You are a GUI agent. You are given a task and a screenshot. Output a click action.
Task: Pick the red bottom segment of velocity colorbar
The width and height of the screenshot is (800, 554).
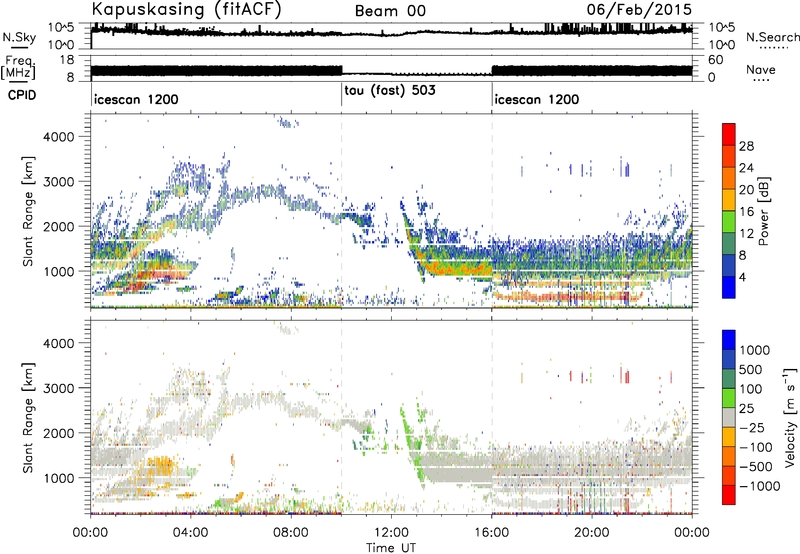pyautogui.click(x=729, y=495)
